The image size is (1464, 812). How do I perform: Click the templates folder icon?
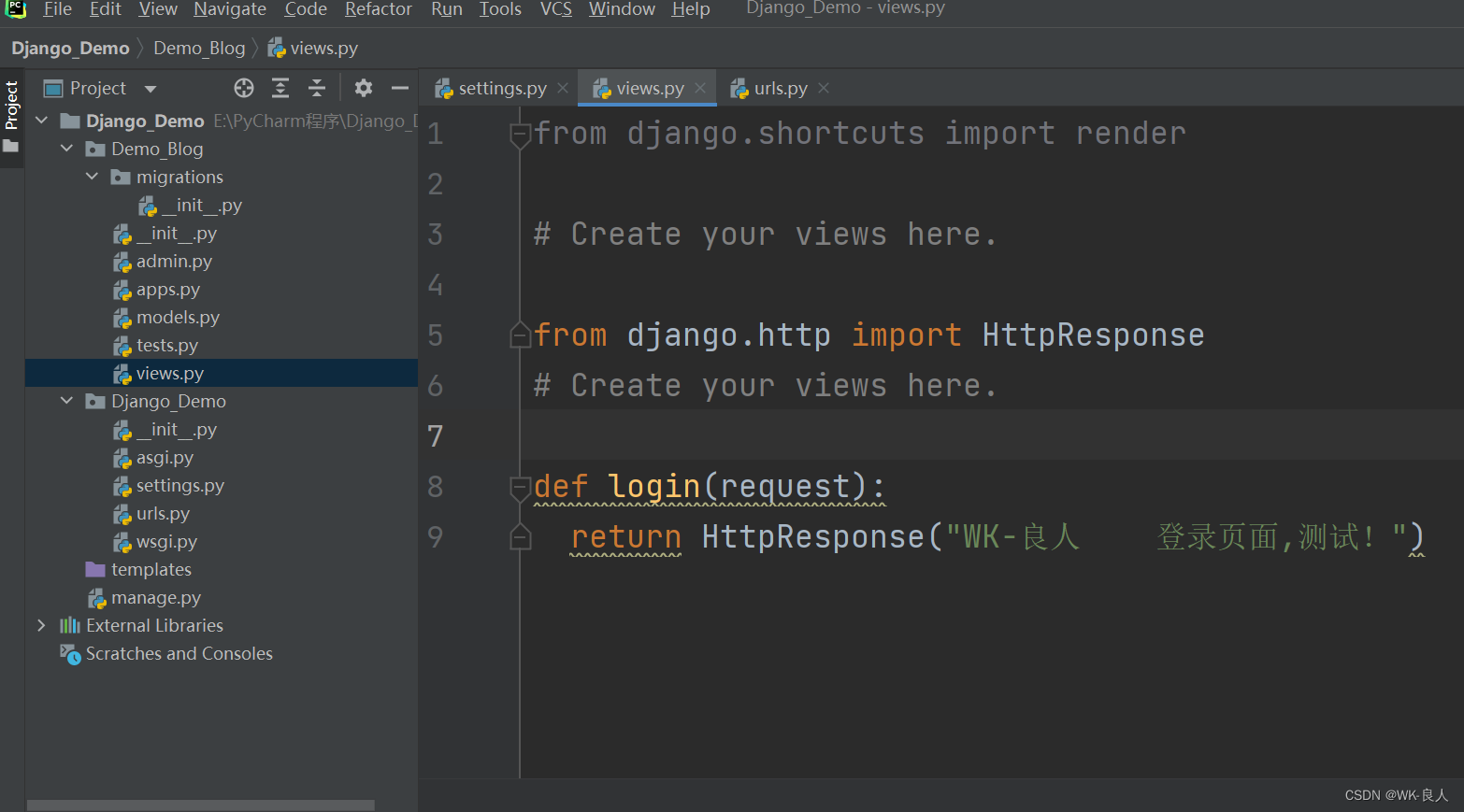click(95, 570)
